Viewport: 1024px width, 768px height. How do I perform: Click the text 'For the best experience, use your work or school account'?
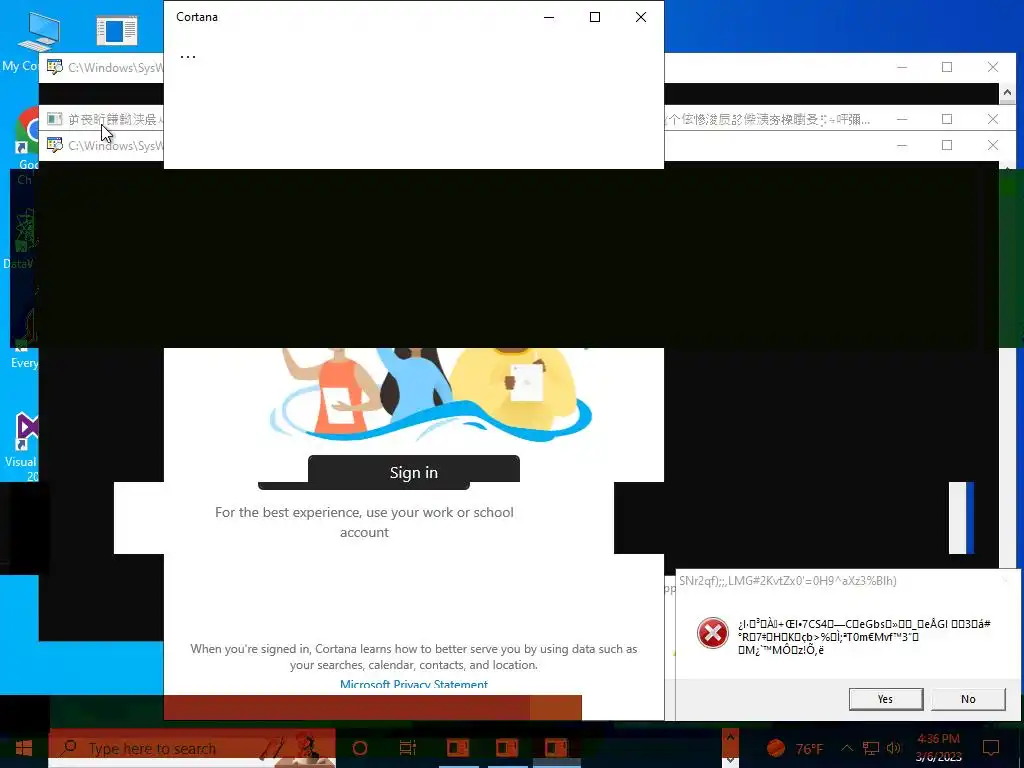coord(364,522)
